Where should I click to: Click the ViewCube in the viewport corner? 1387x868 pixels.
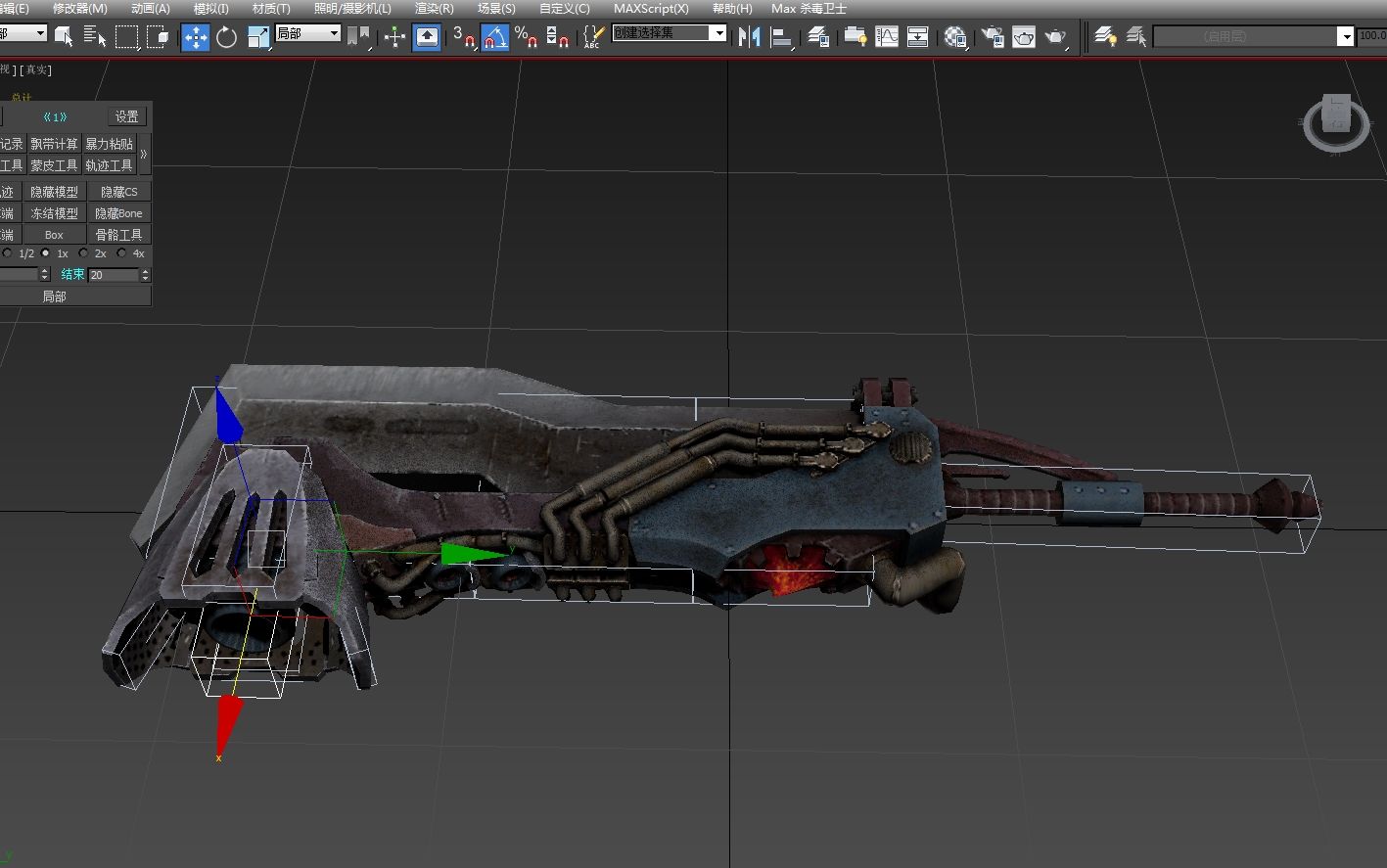tap(1336, 122)
